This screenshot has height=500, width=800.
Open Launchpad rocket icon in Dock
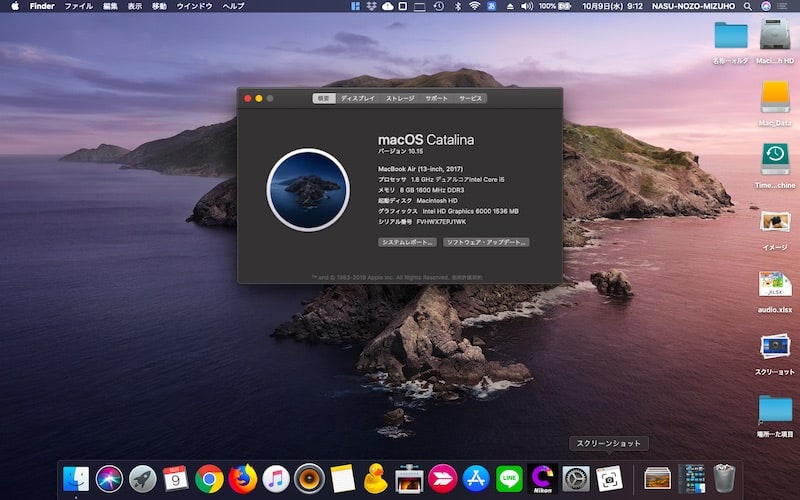click(x=142, y=479)
